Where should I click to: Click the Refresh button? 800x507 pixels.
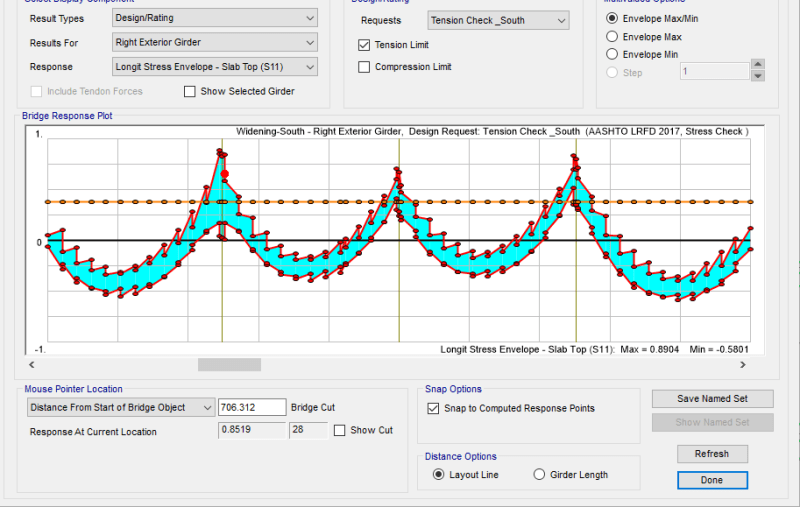712,453
